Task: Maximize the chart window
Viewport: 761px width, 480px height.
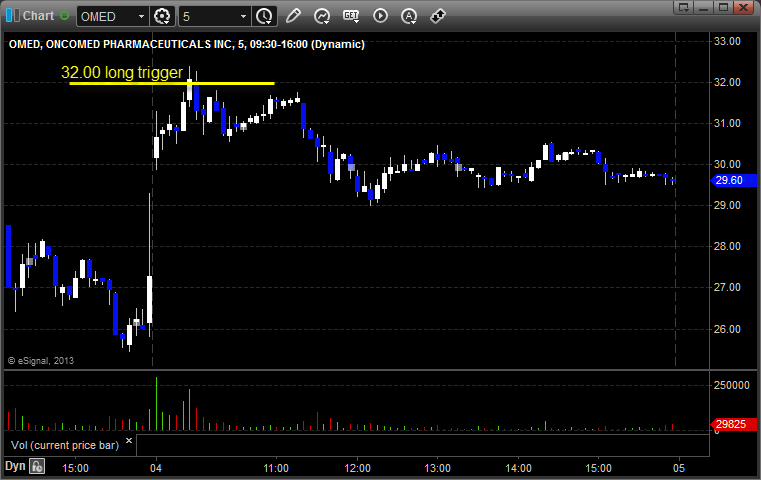Action: (x=724, y=7)
